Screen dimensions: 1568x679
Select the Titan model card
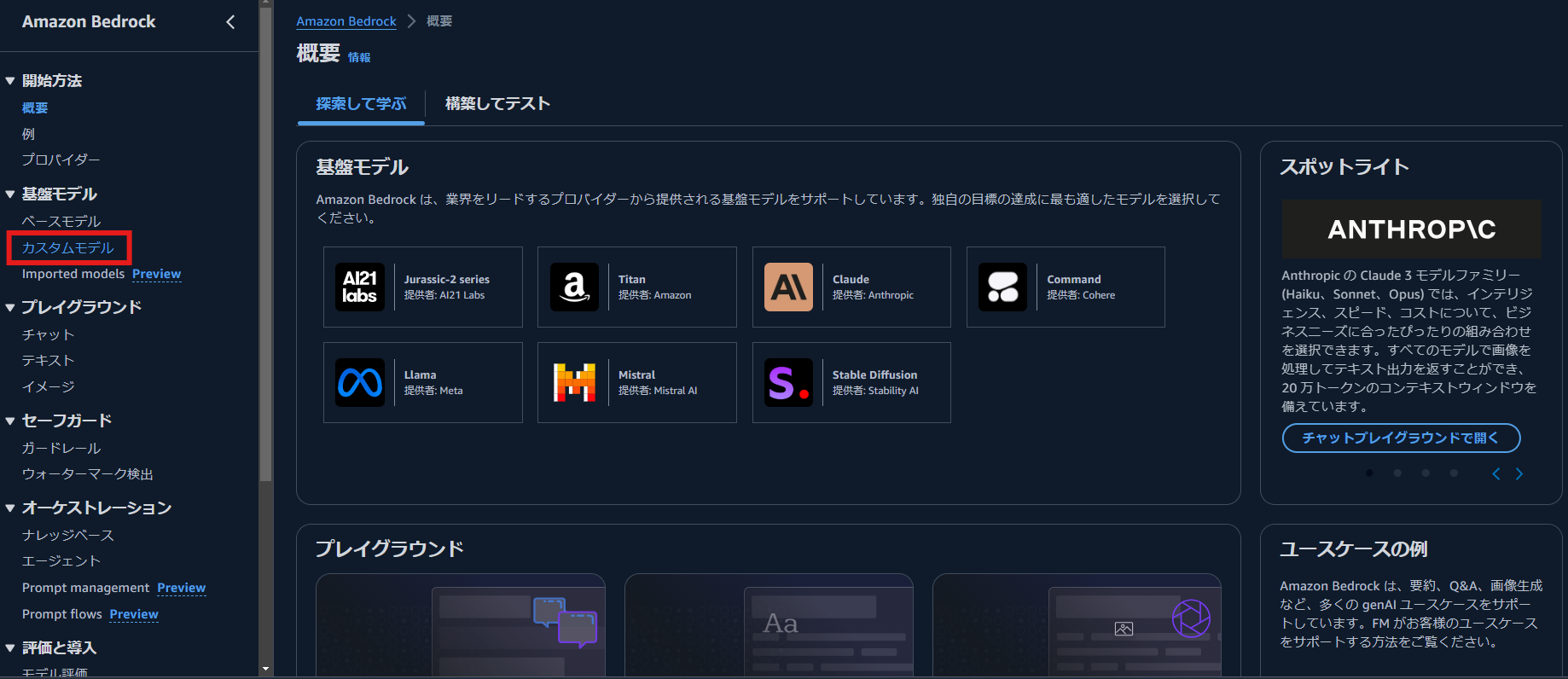point(637,287)
